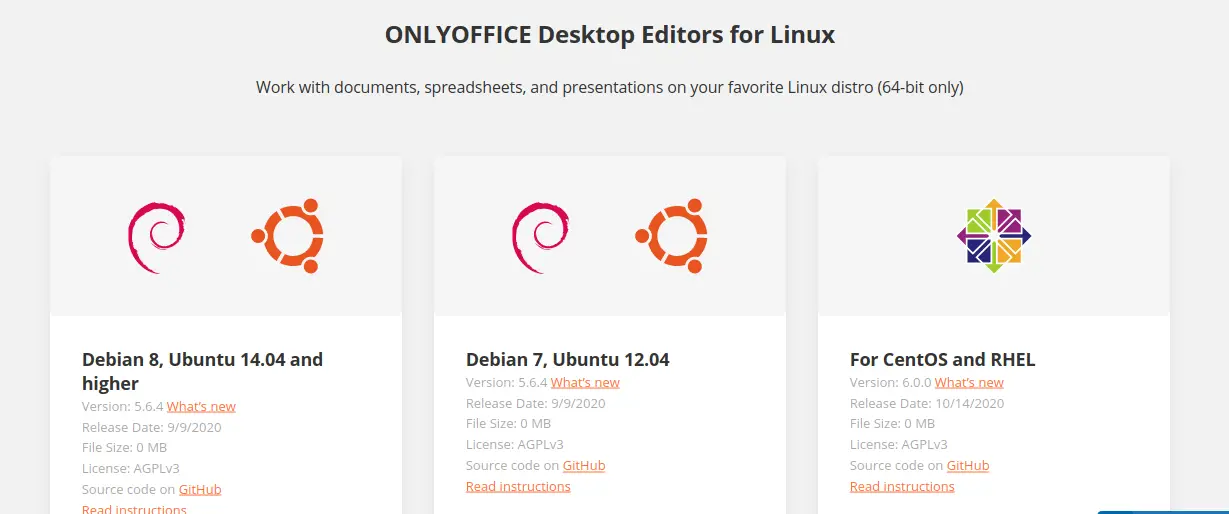Open GitHub source link in Debian 7 card
The image size is (1229, 514).
[x=584, y=466]
